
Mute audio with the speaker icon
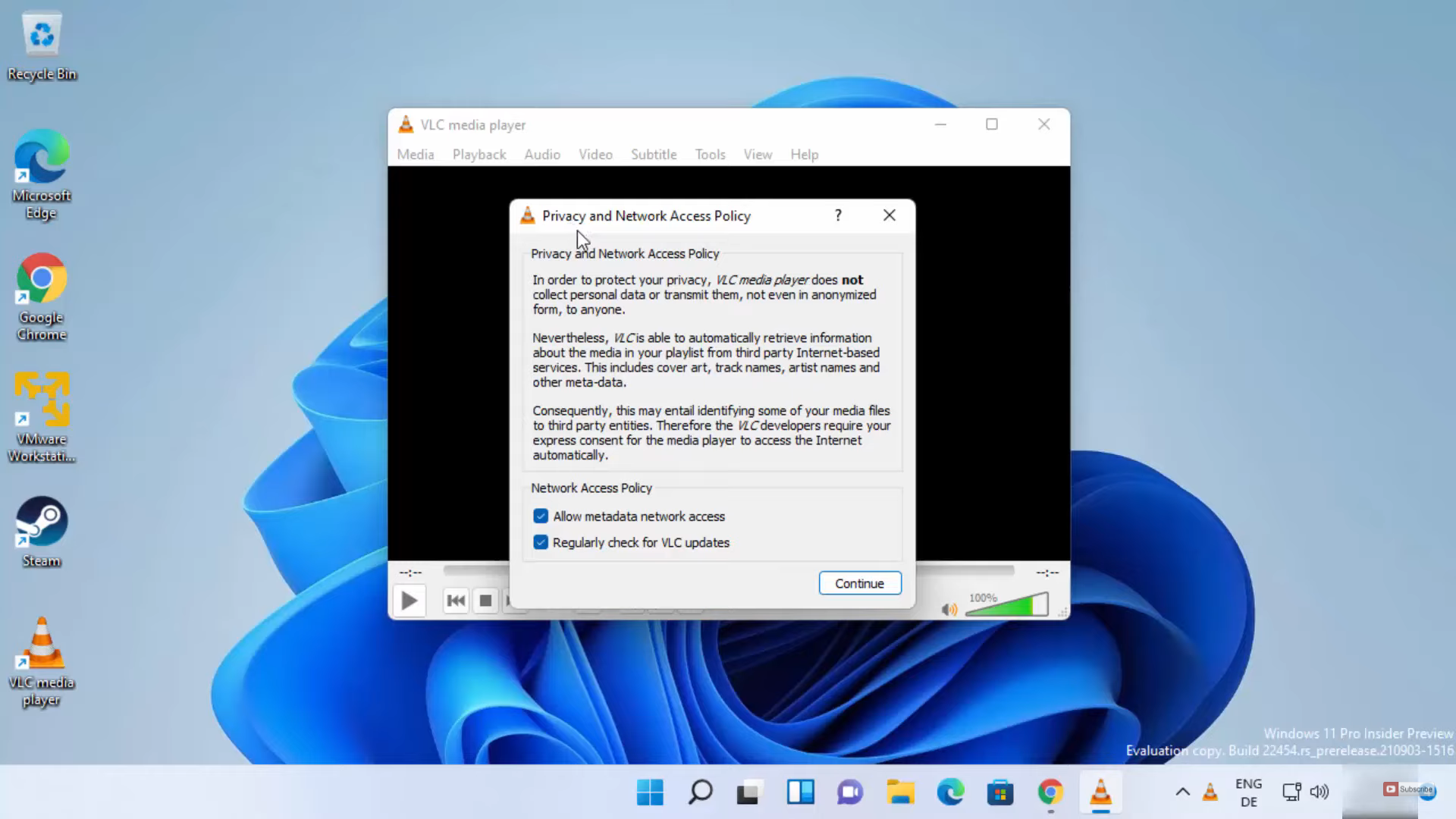(949, 609)
